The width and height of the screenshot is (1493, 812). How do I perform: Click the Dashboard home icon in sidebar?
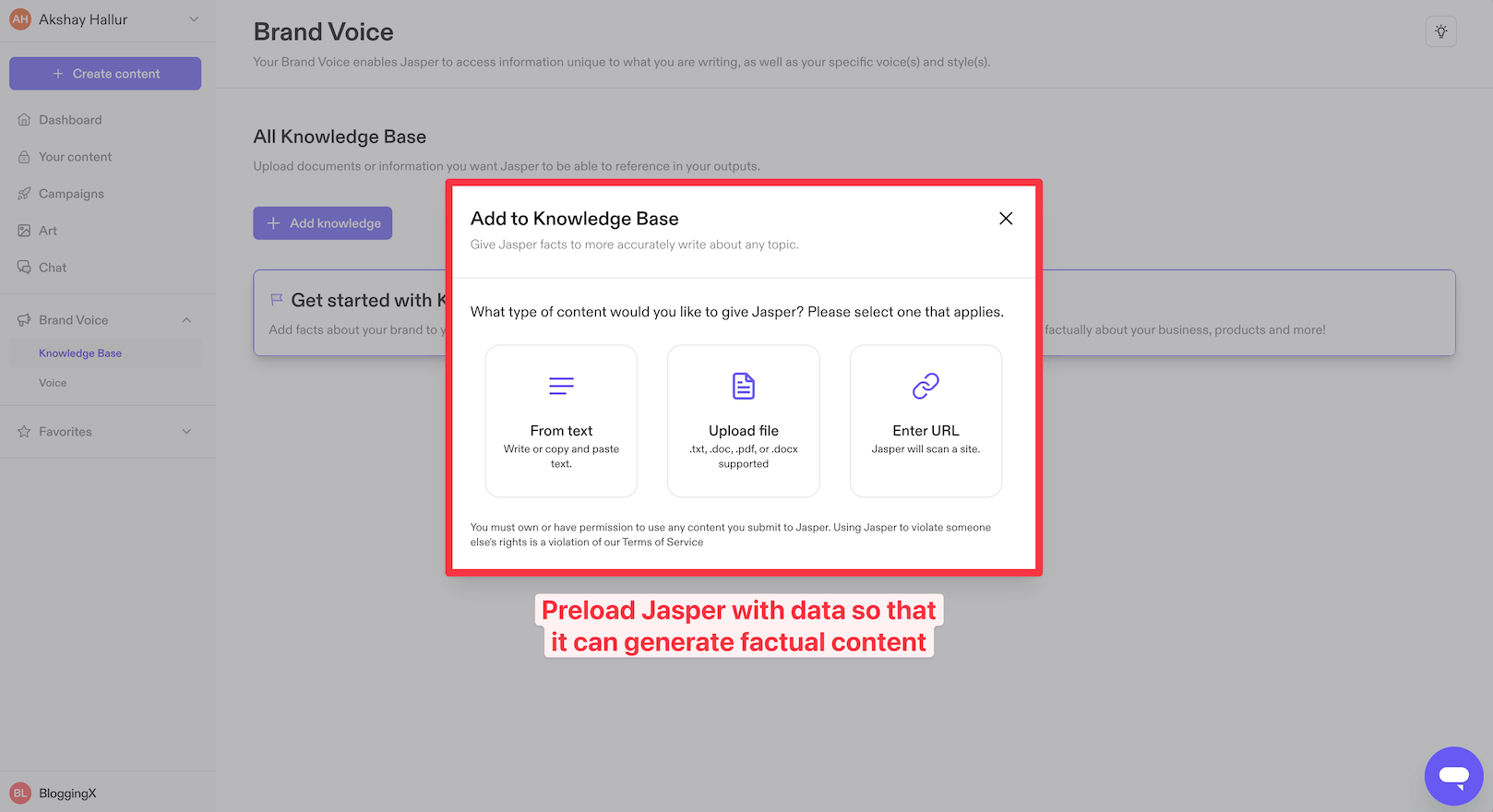tap(24, 120)
